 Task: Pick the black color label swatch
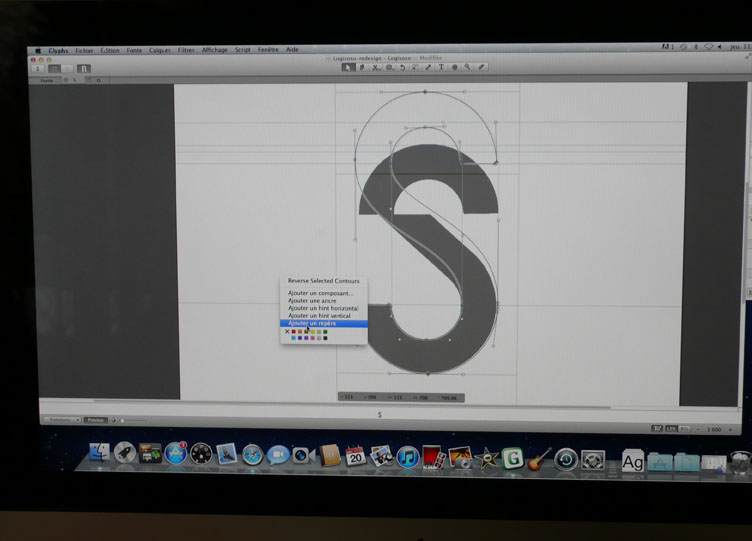coord(326,338)
